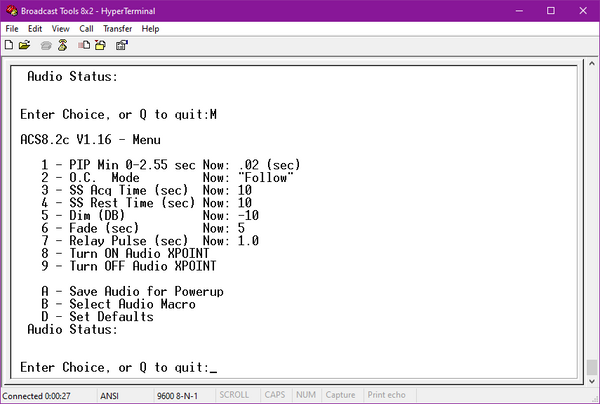Click the '-10' Dim value
The image size is (600, 404).
(x=248, y=215)
